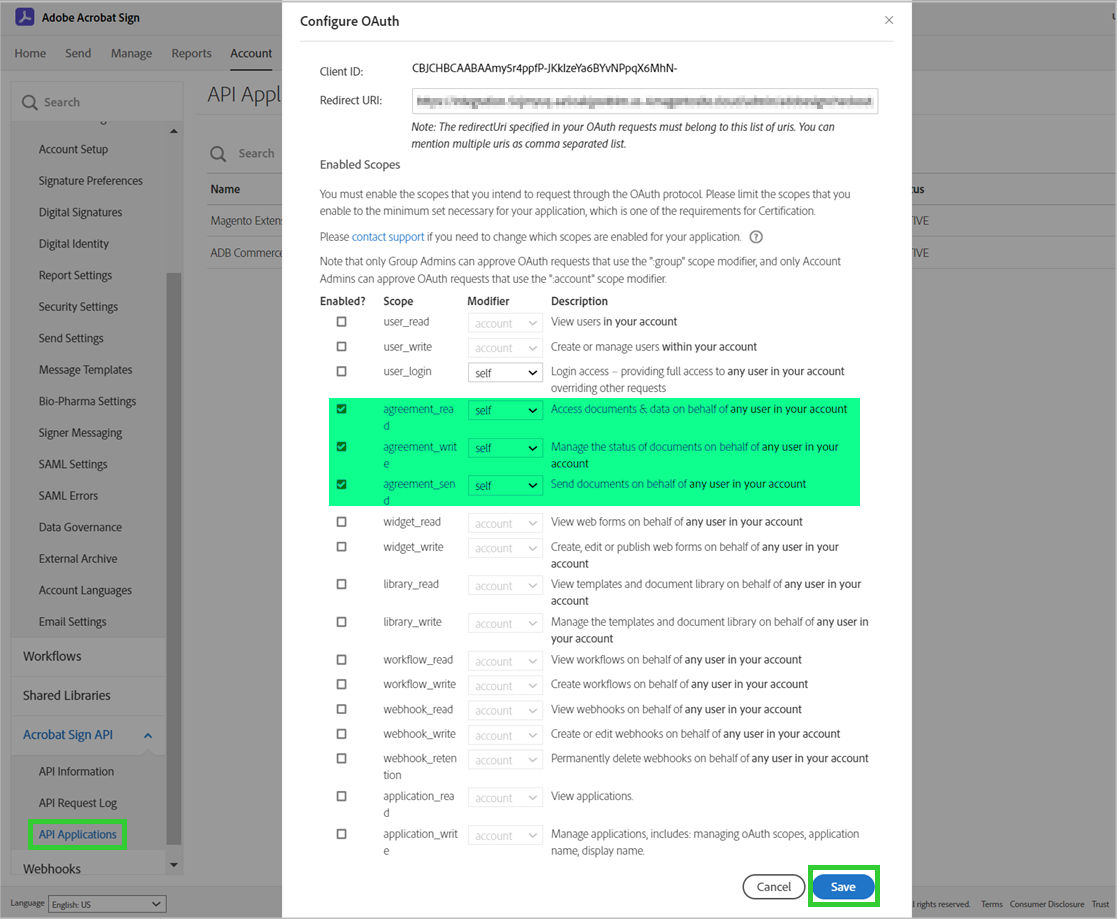The height and width of the screenshot is (919, 1117).
Task: Select the Client ID value text
Action: tap(544, 68)
